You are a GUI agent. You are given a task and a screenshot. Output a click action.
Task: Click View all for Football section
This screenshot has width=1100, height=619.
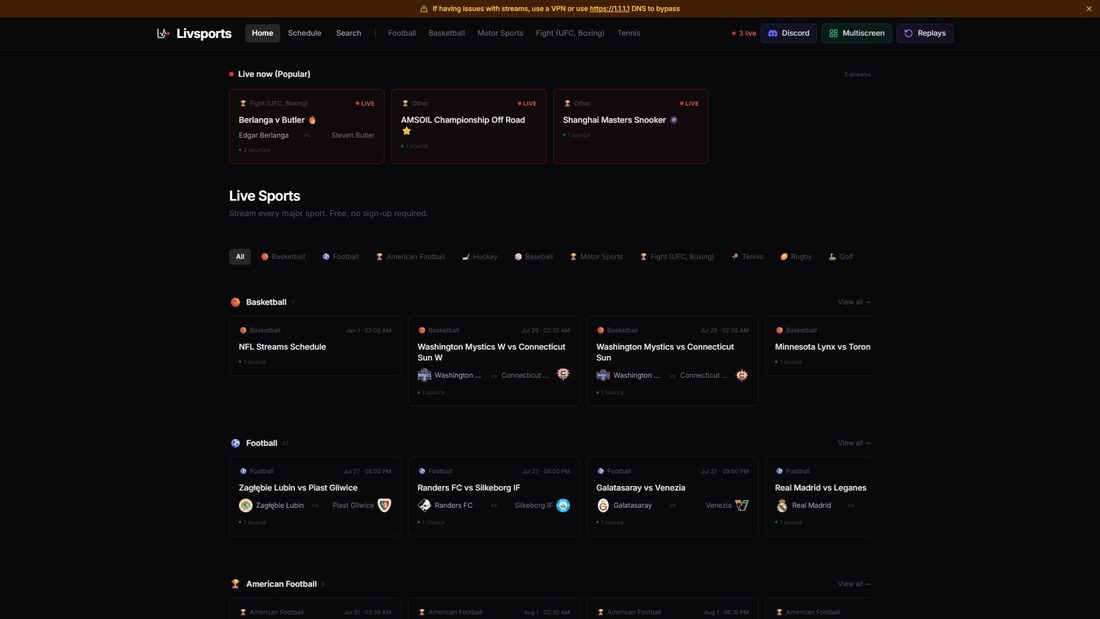point(854,444)
